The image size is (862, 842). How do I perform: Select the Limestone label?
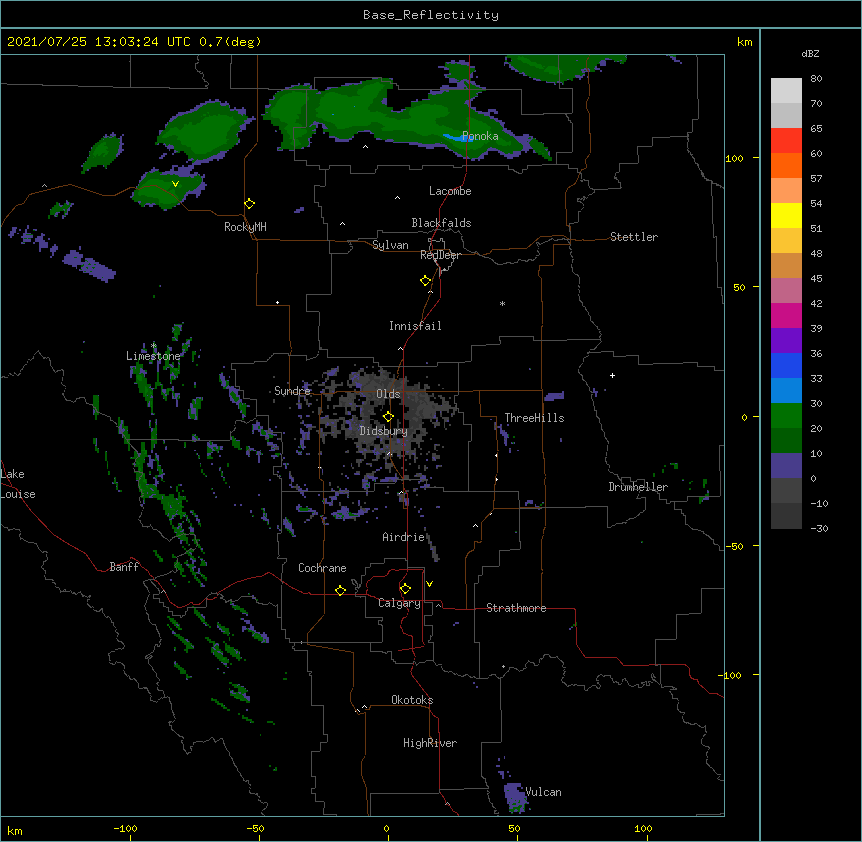coord(153,356)
